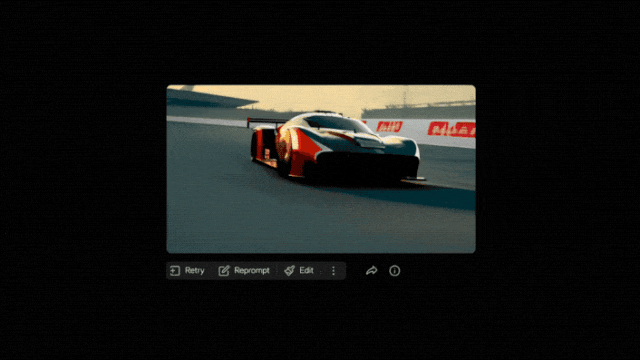The height and width of the screenshot is (360, 640).
Task: Select the Reprompt text label
Action: tap(252, 270)
